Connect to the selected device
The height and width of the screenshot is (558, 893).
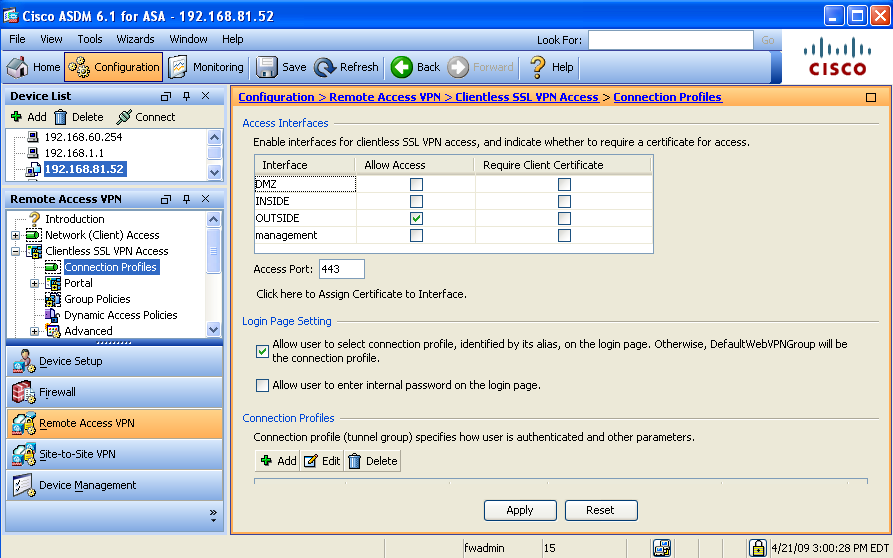(x=145, y=117)
